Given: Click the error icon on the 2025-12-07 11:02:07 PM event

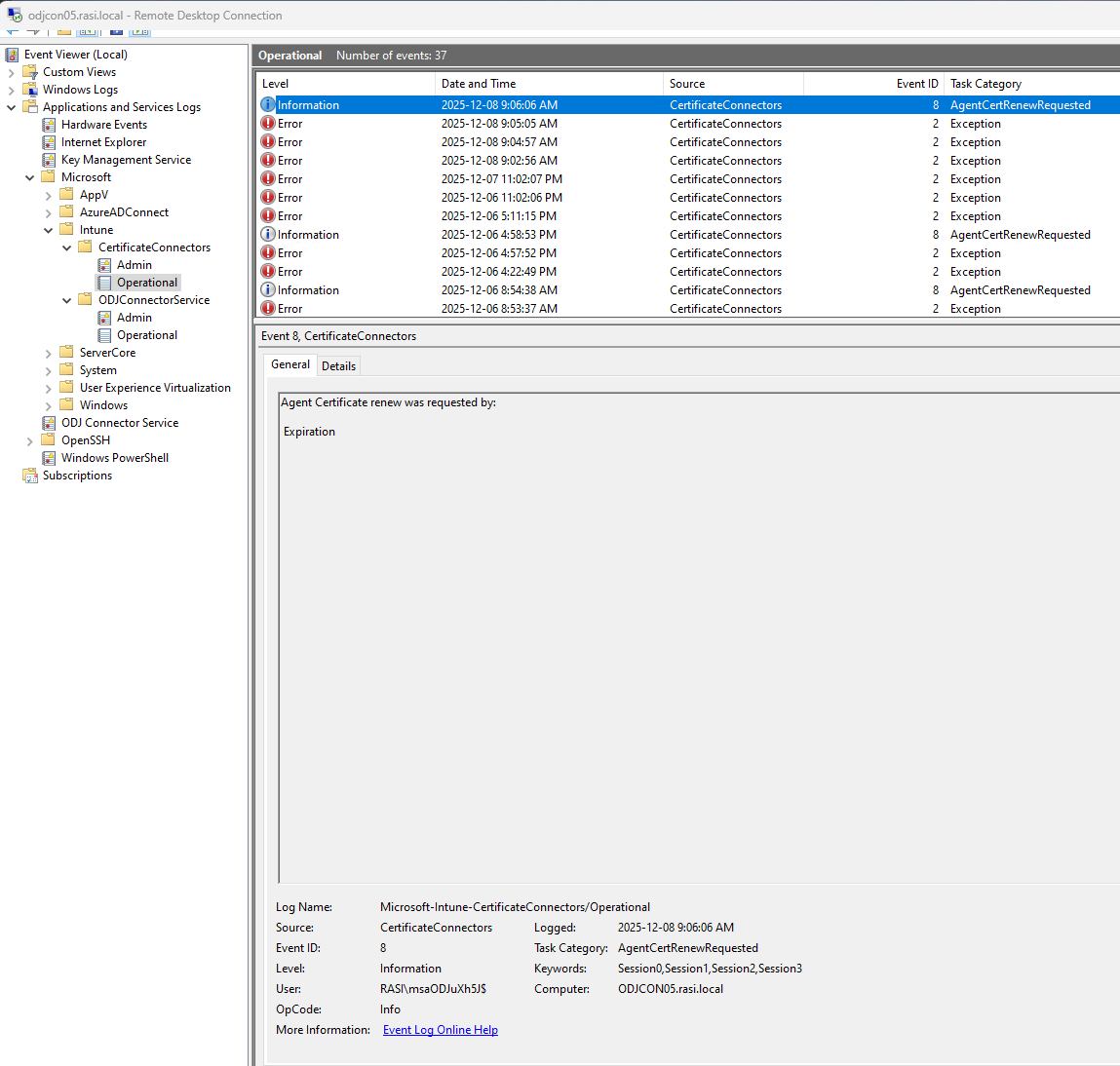Looking at the screenshot, I should click(x=268, y=179).
